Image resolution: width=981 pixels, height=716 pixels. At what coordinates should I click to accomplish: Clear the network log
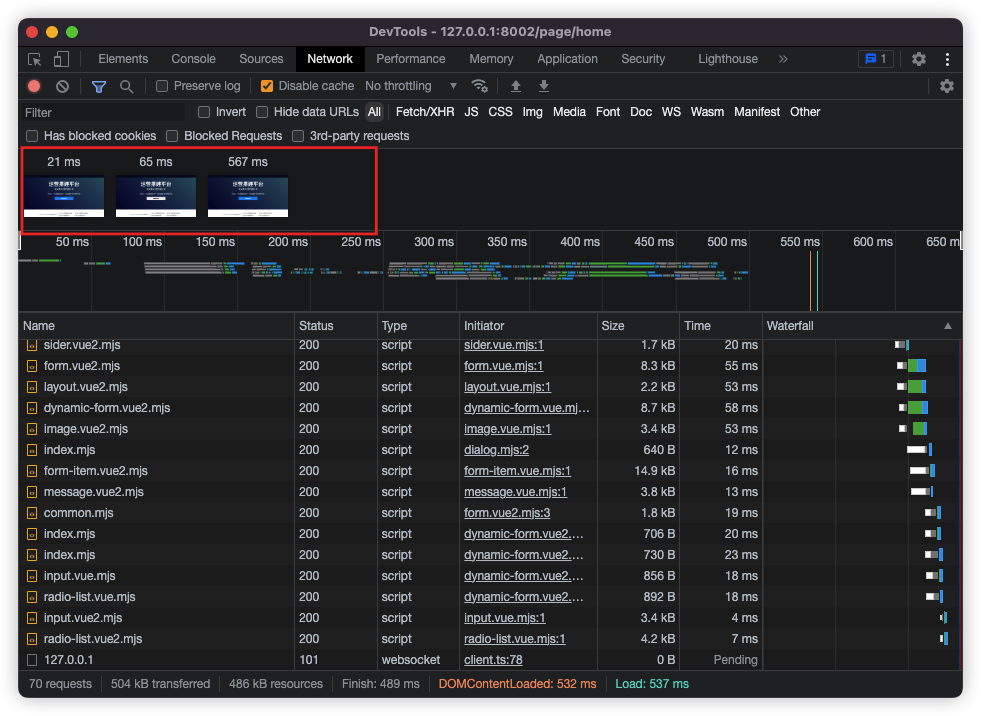point(62,87)
